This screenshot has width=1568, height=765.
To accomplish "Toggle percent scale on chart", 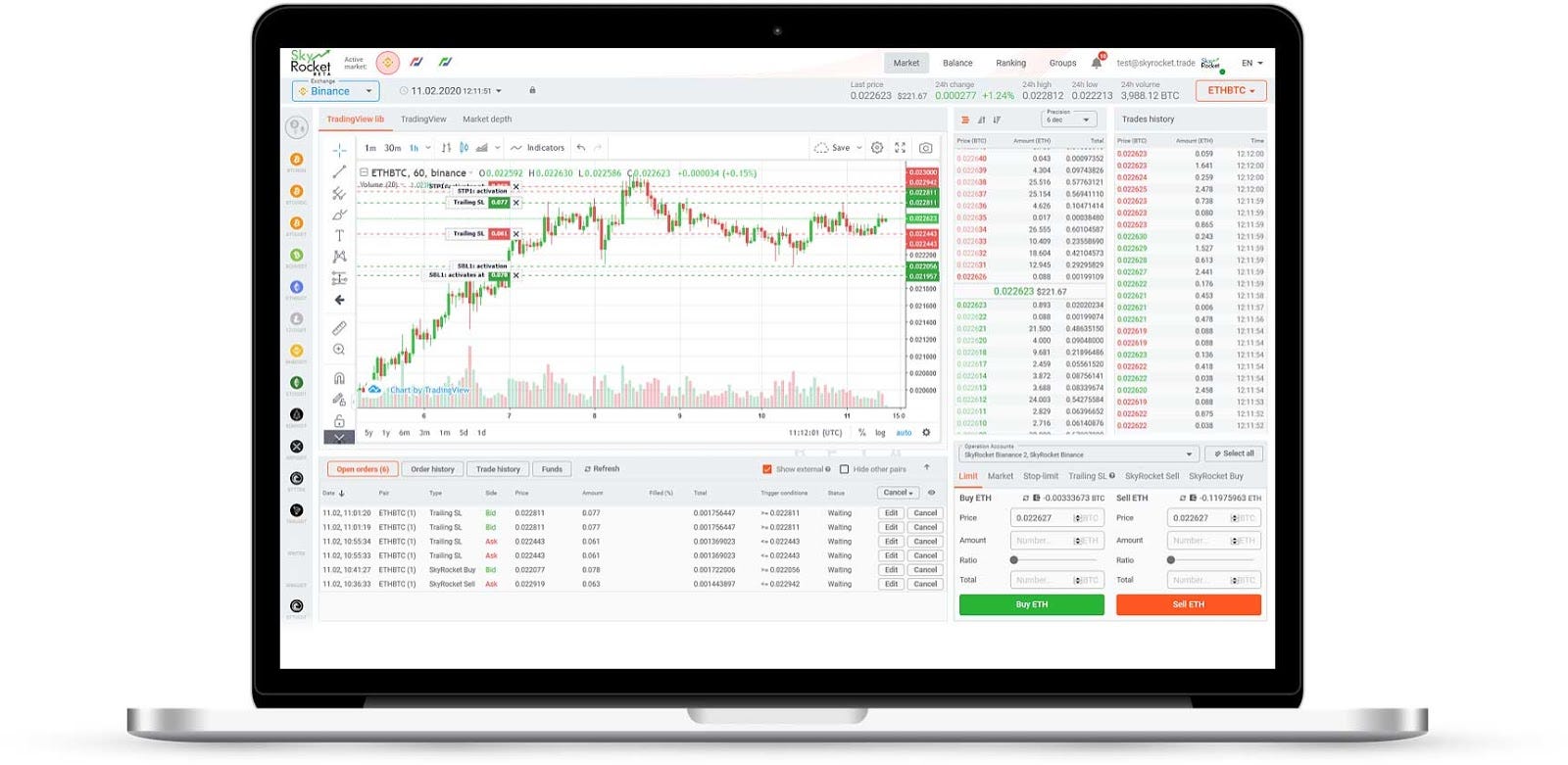I will 862,432.
